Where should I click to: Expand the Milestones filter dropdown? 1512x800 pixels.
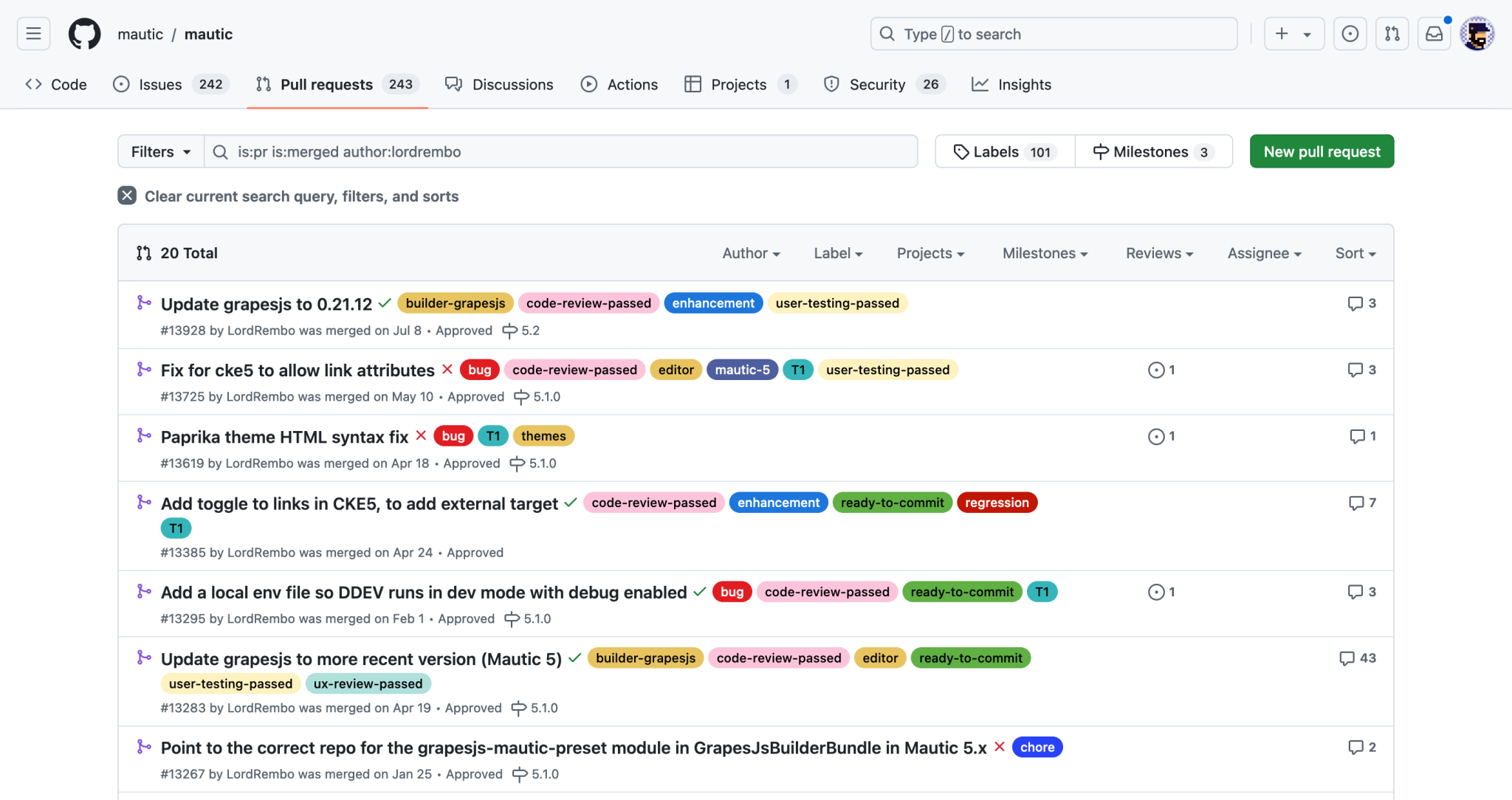pos(1045,253)
